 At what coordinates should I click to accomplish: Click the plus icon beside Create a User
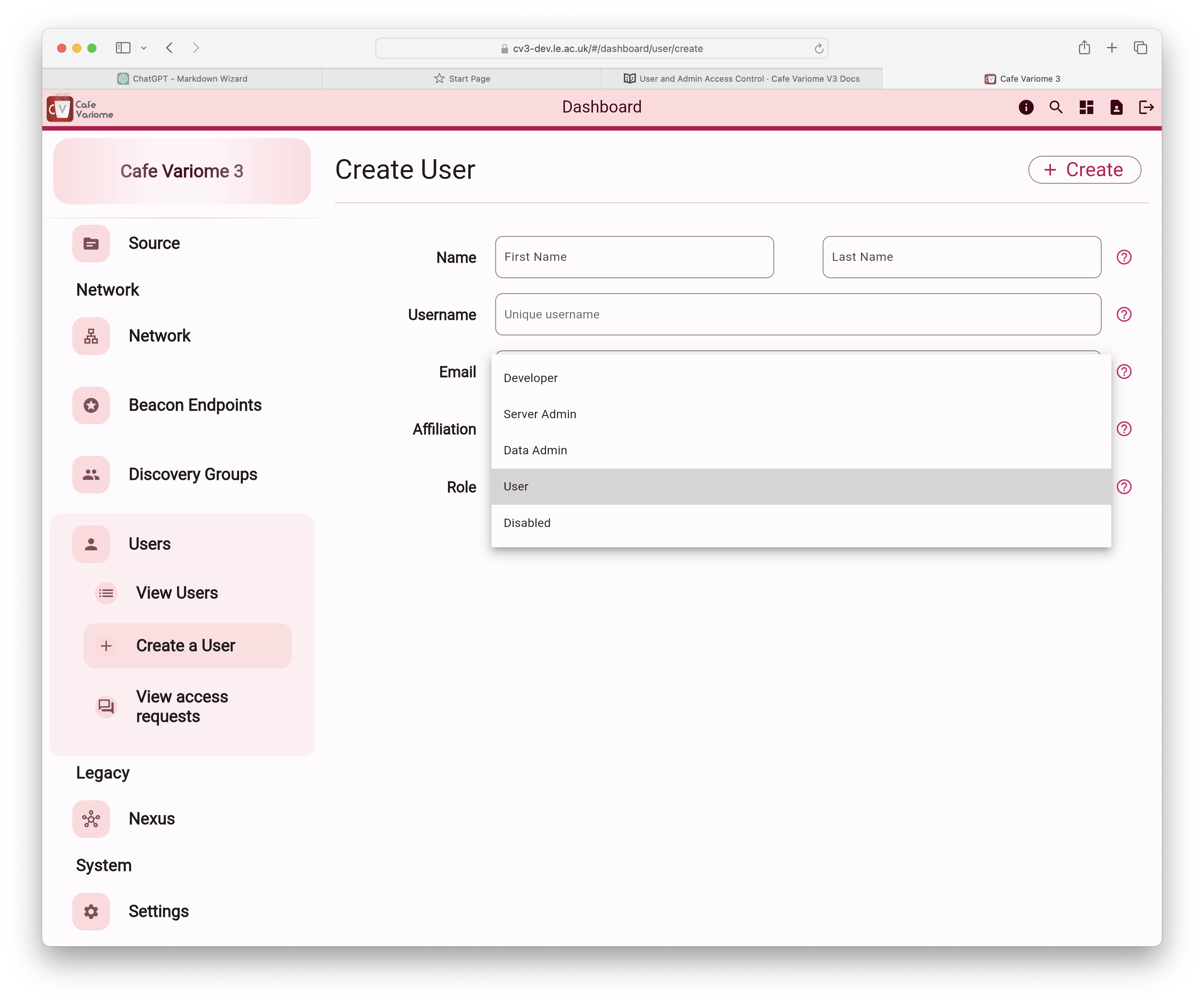point(106,646)
